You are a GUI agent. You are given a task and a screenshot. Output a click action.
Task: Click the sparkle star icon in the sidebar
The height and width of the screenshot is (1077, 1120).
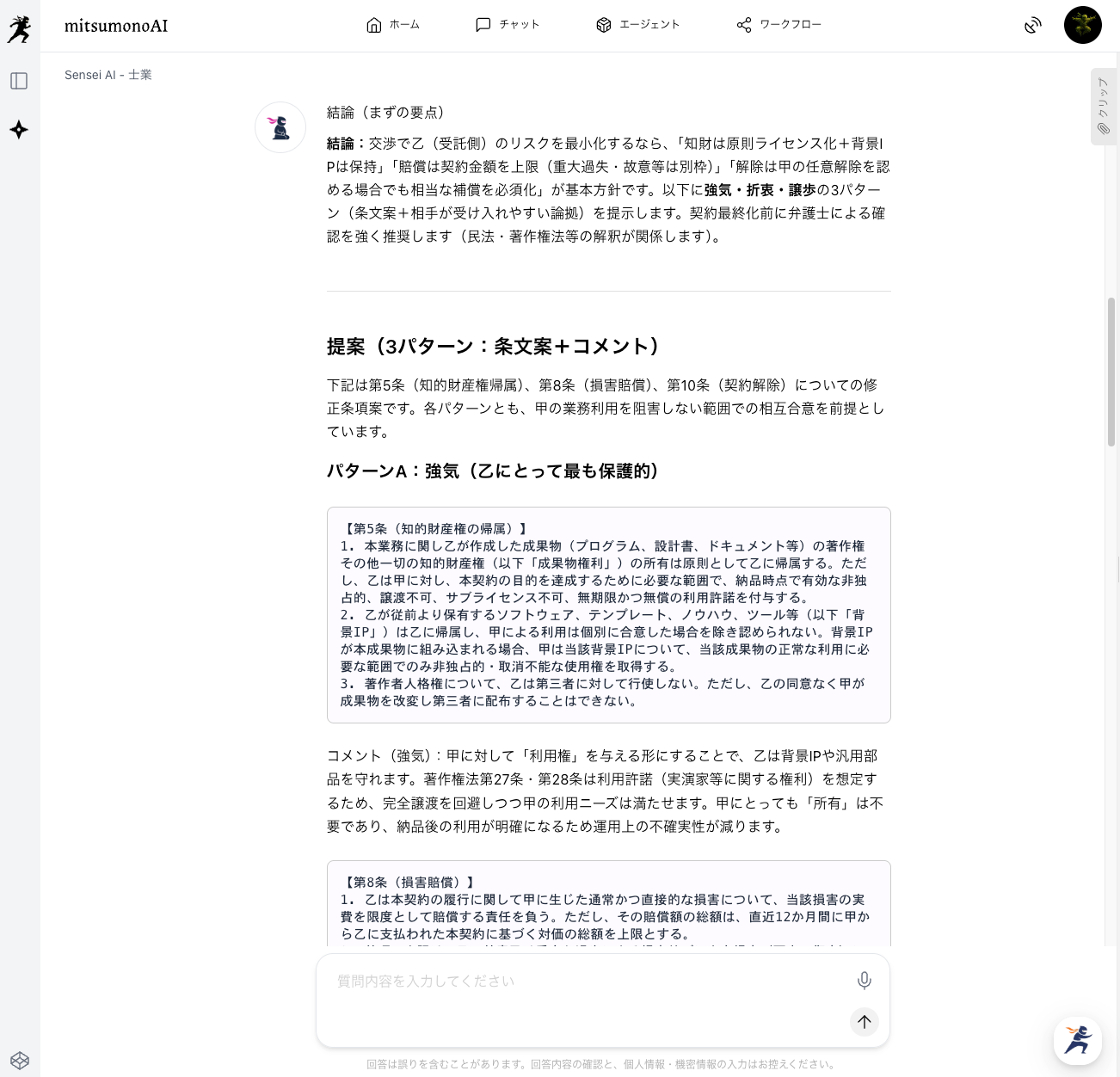[19, 130]
